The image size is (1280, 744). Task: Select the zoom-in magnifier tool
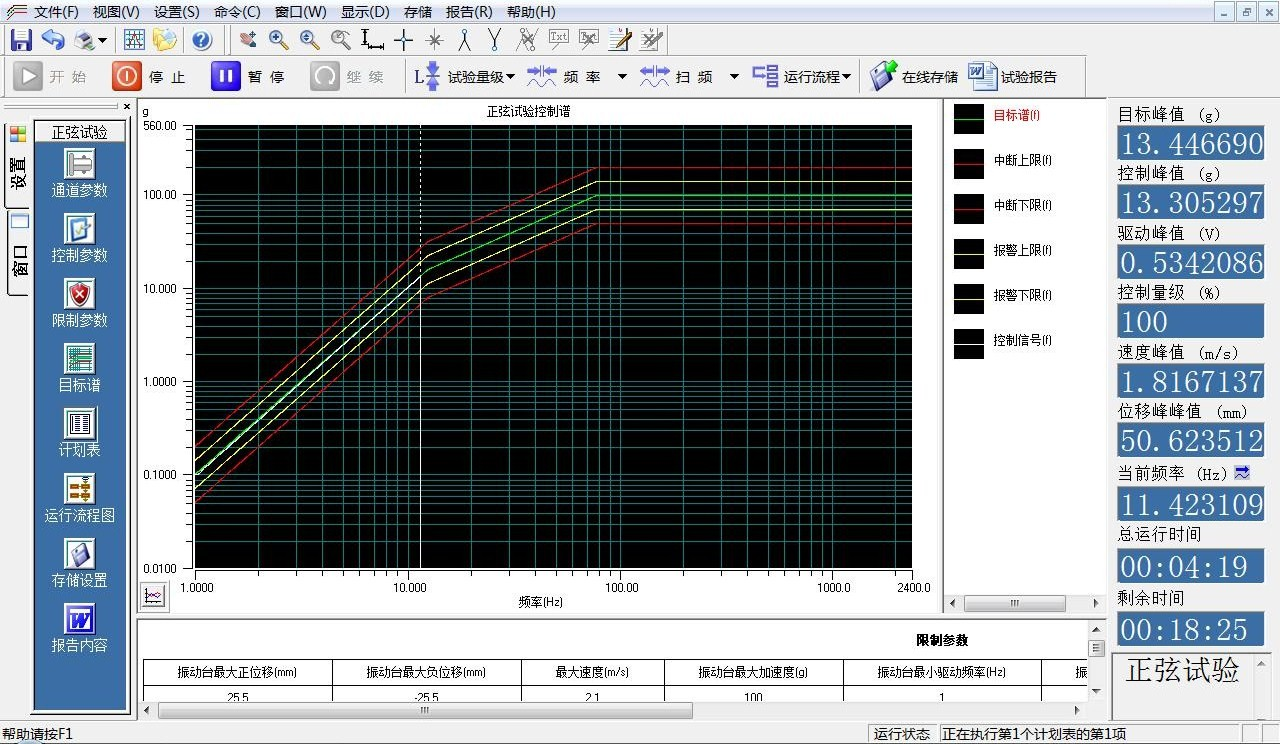click(x=279, y=40)
